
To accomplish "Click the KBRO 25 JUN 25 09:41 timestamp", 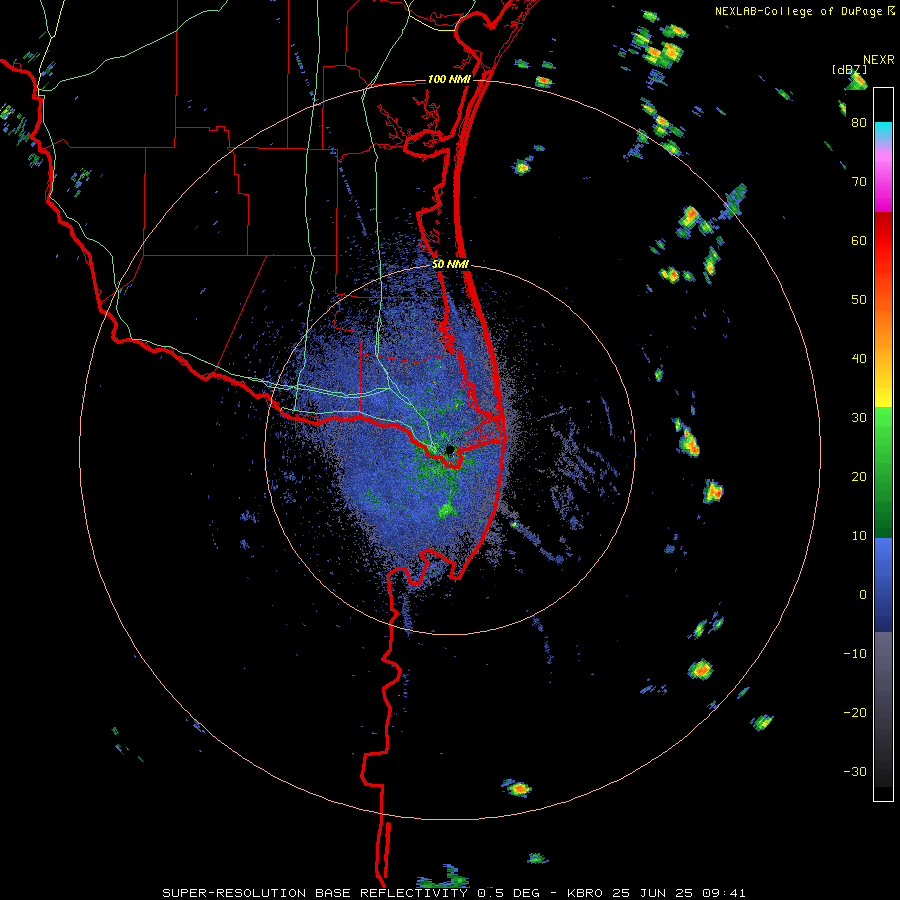I will [x=656, y=893].
